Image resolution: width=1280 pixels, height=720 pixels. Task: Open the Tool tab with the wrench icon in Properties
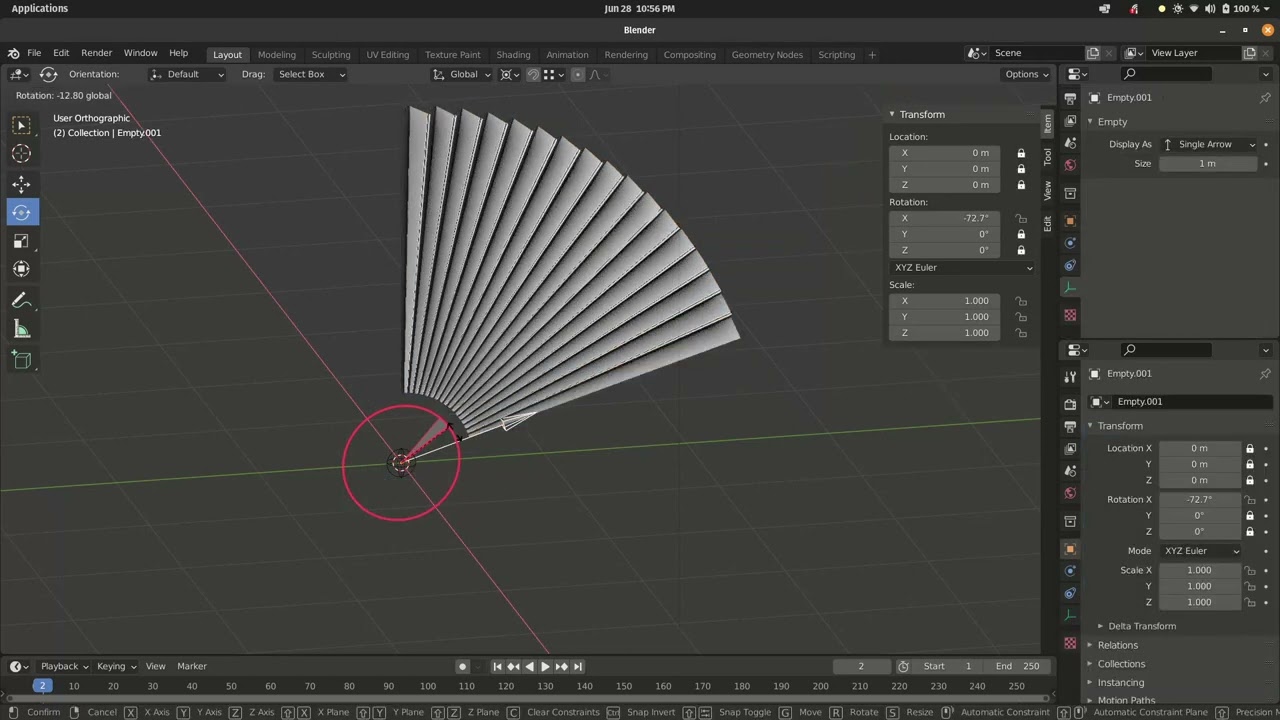click(1070, 376)
